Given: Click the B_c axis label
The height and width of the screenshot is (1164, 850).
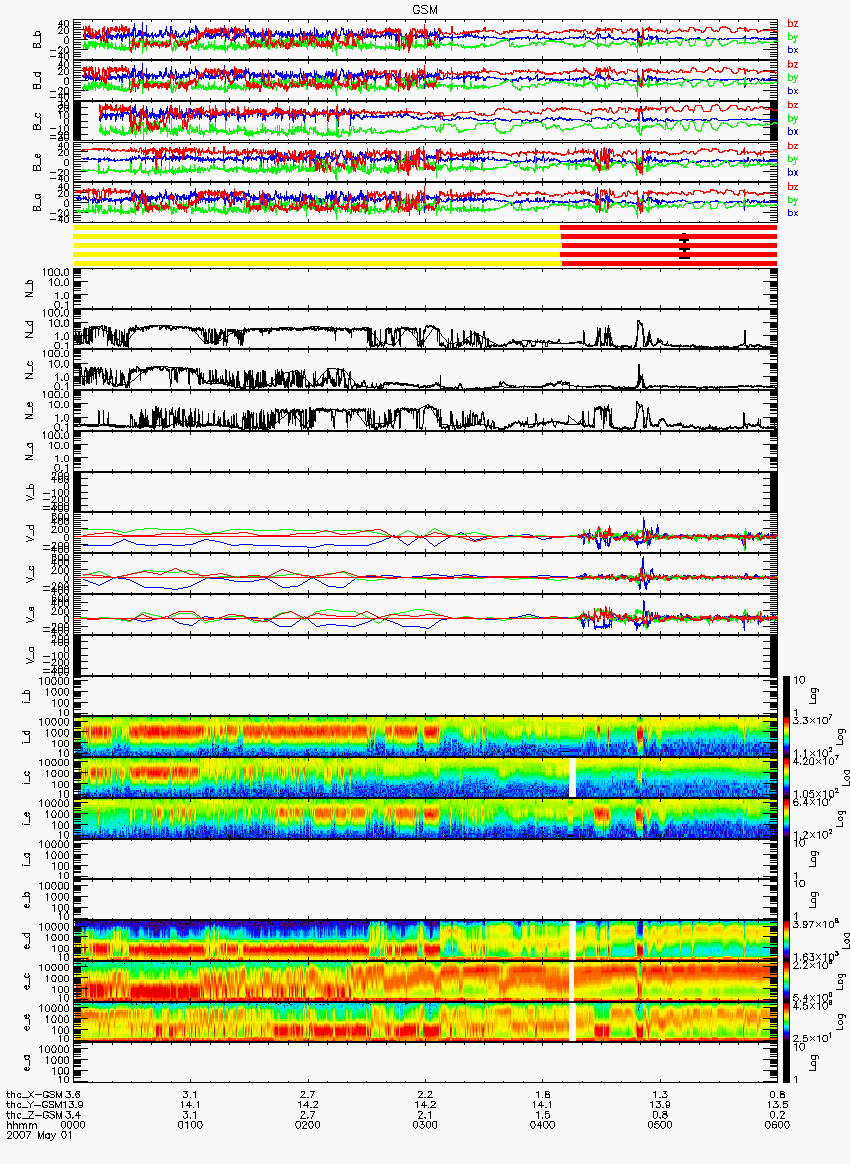Looking at the screenshot, I should pos(38,122).
